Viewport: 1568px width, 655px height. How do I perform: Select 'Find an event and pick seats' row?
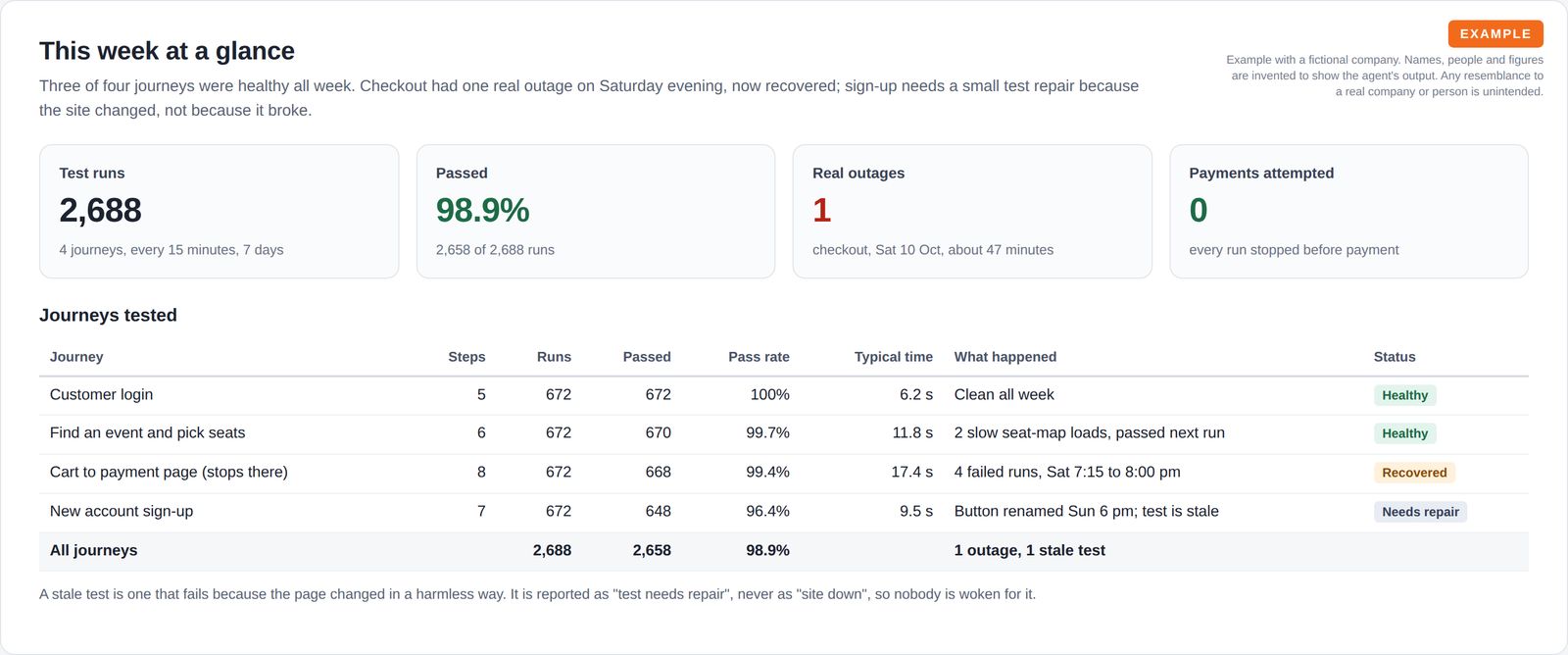[784, 433]
